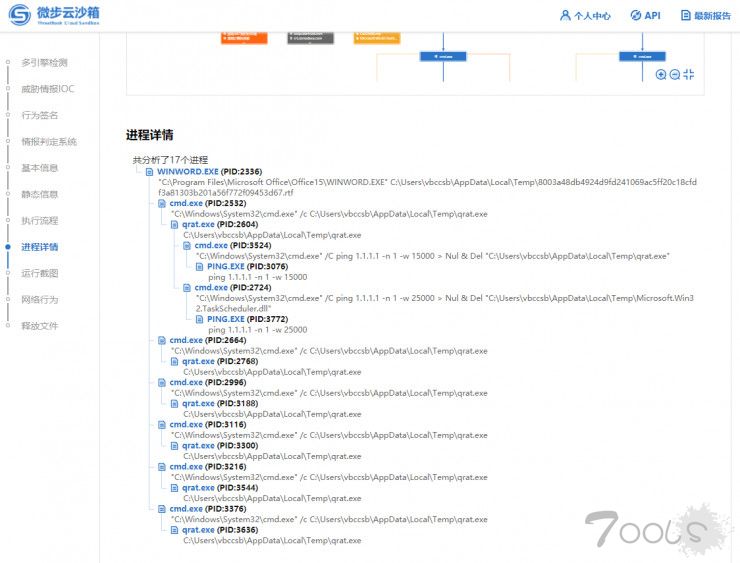Jump to 释放文件 section
Viewport: 740px width, 563px height.
40,326
